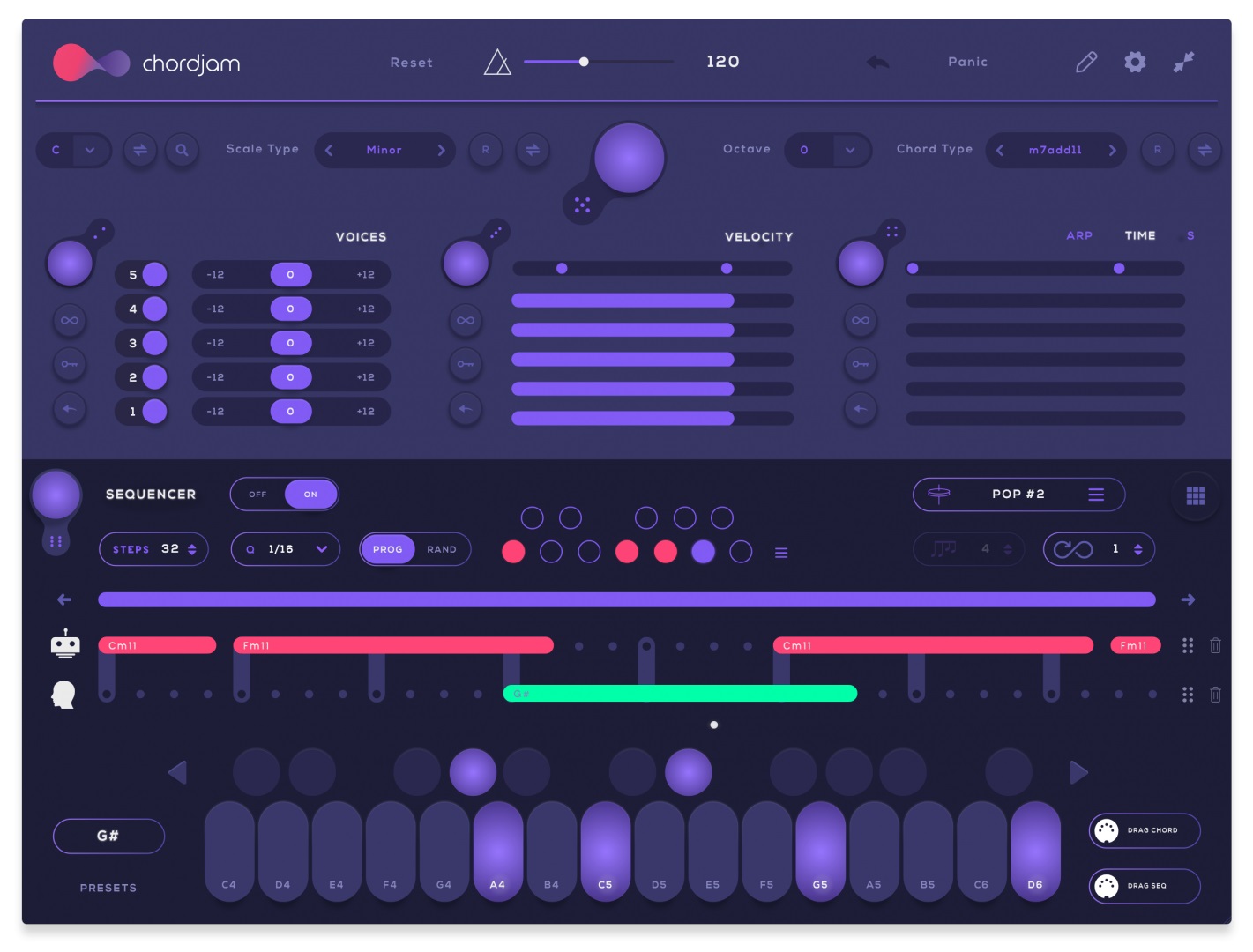Delete the chord row using the trash icon
The image size is (1253, 952).
tap(1216, 645)
